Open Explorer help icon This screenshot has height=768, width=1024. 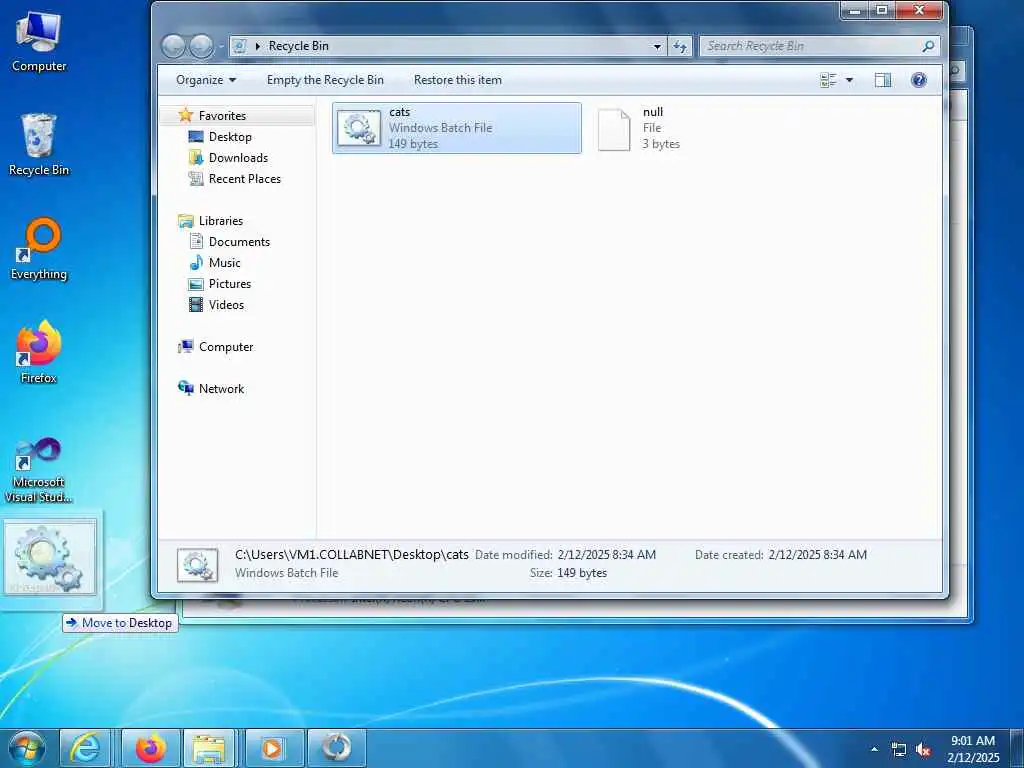pos(919,80)
